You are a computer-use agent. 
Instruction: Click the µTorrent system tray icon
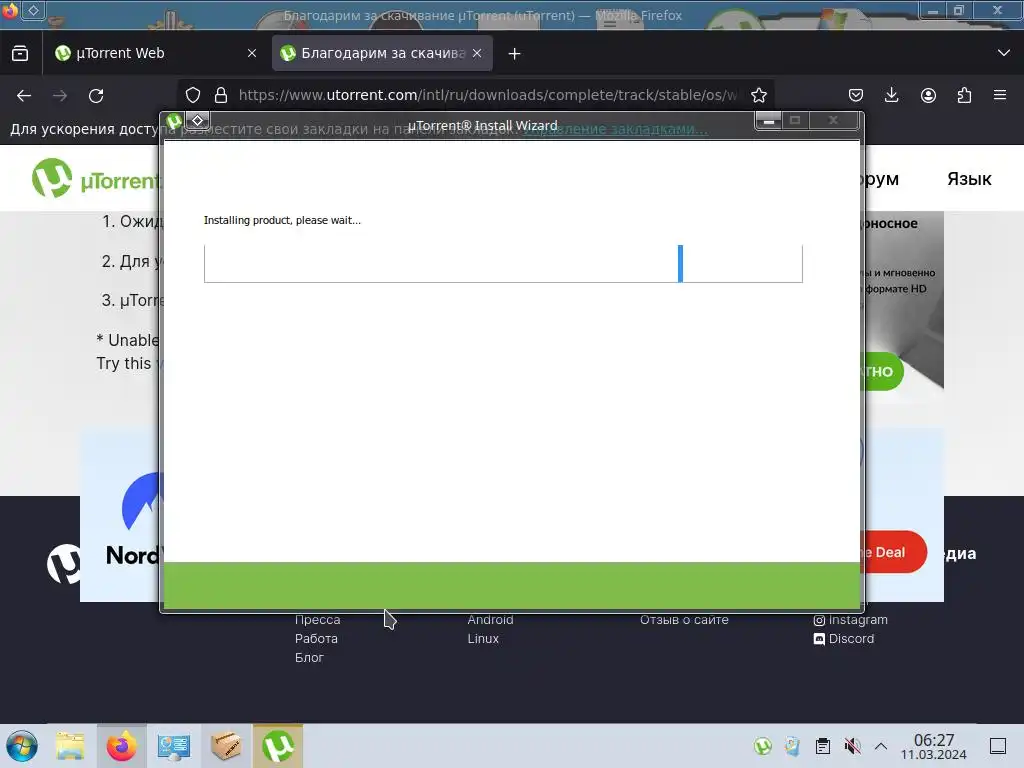pyautogui.click(x=763, y=746)
